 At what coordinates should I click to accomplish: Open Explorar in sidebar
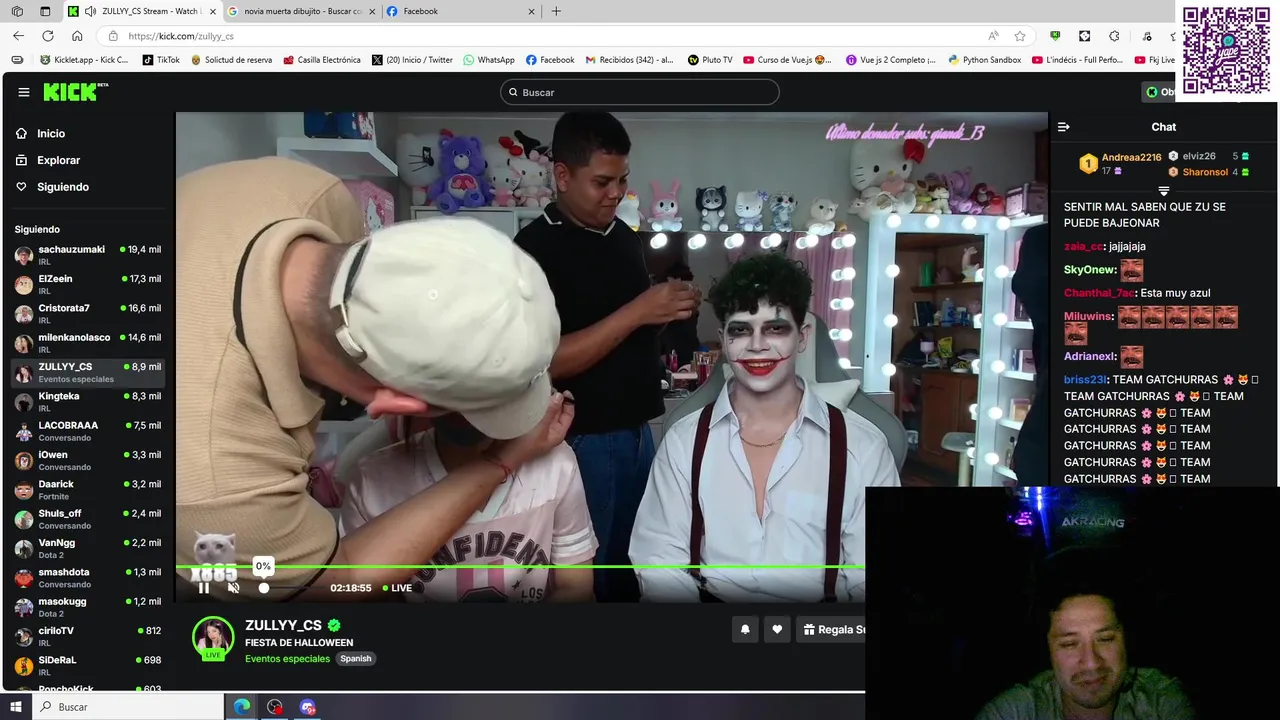58,160
